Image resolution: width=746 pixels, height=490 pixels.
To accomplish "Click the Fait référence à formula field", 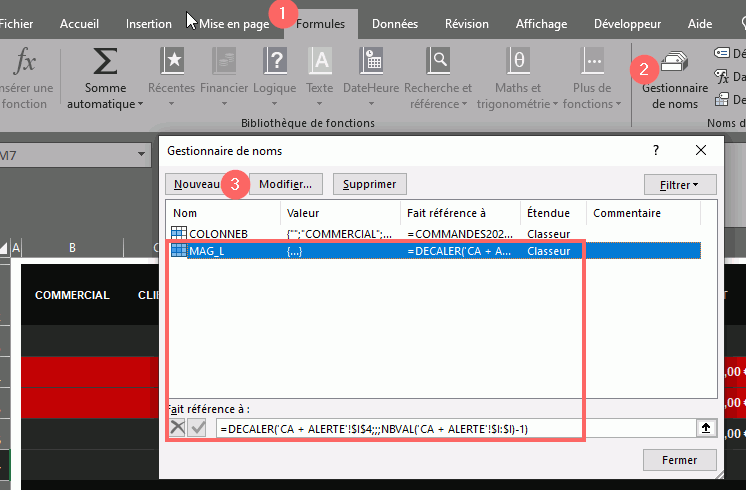I will tap(450, 428).
